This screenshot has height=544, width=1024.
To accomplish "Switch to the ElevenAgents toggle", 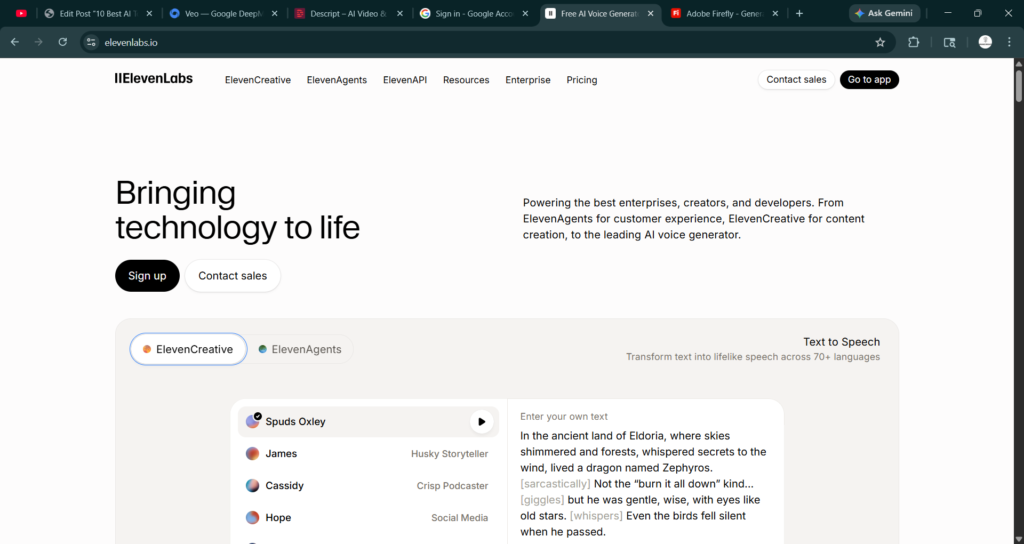I will pos(299,349).
